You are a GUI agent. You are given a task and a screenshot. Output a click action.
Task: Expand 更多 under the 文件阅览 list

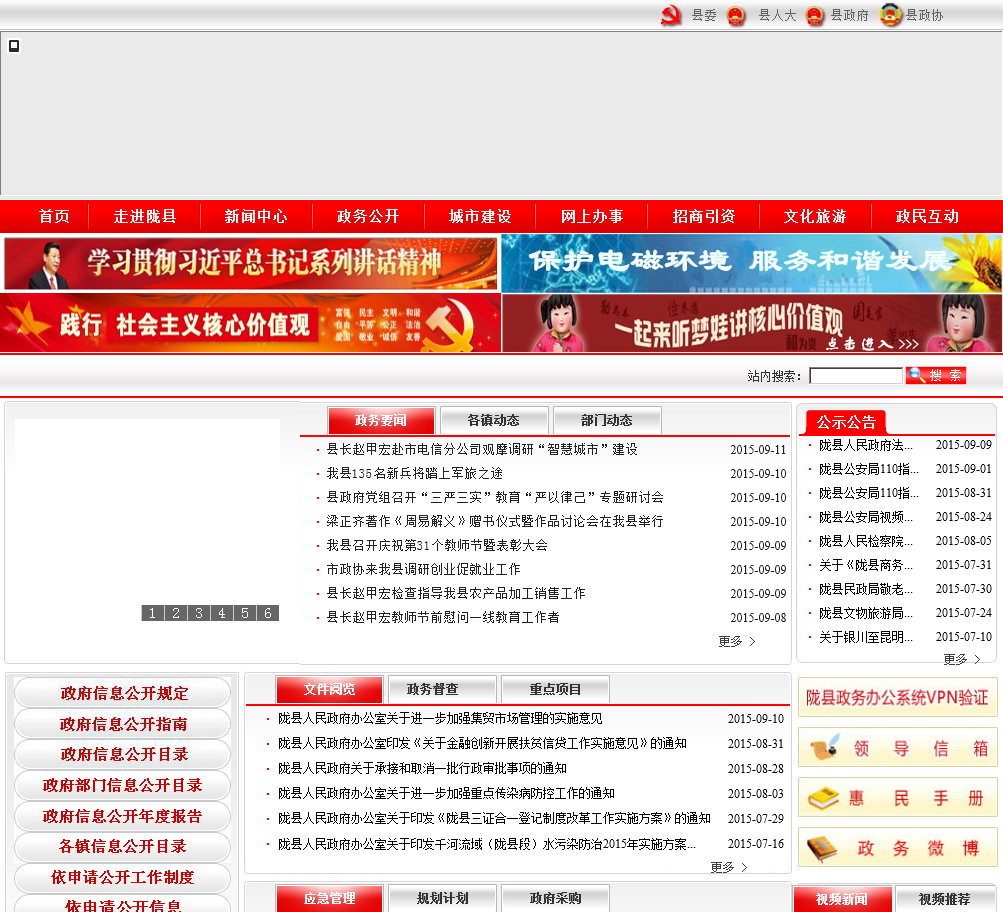[x=729, y=867]
